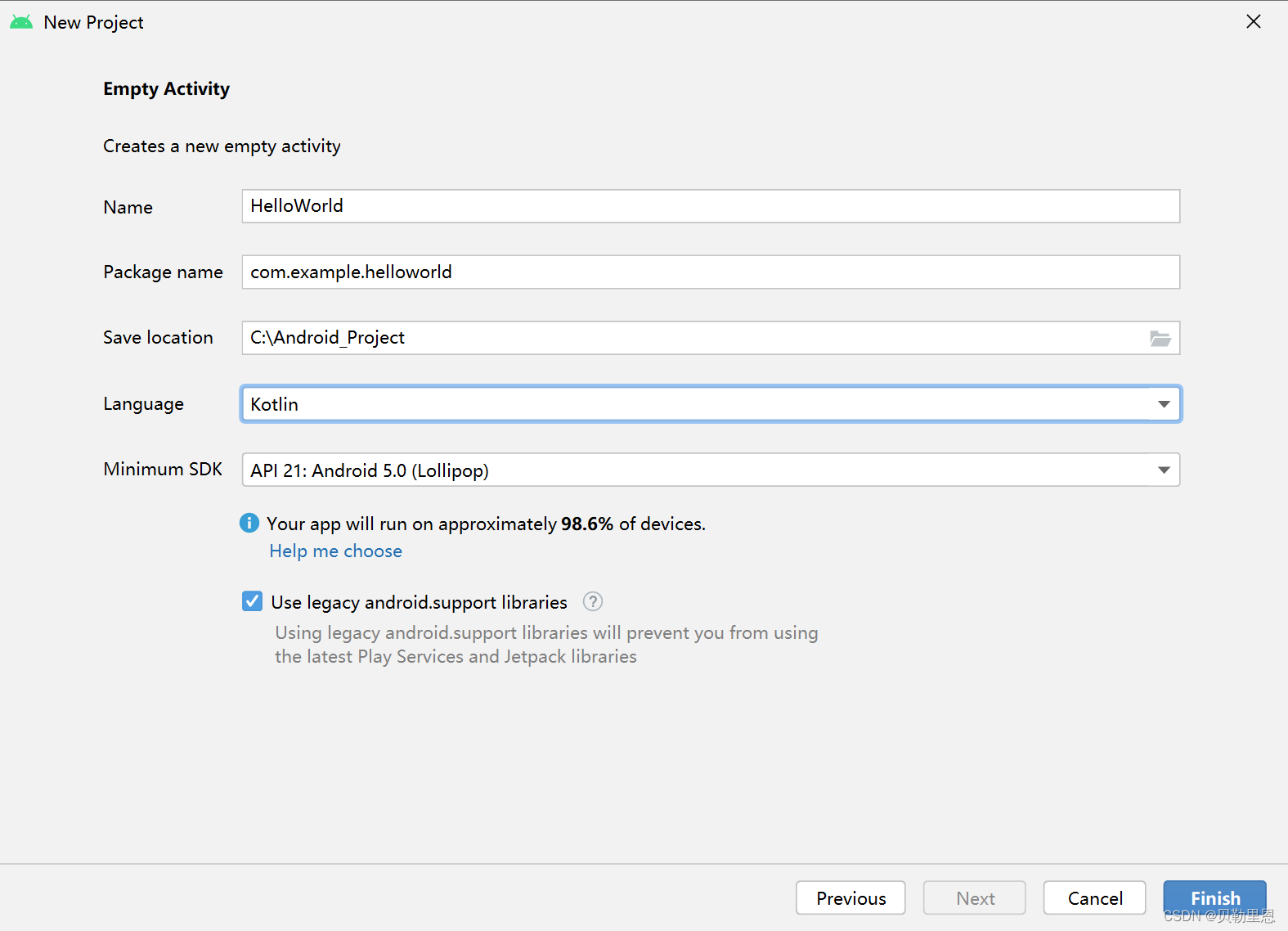Open the Language dropdown showing Kotlin
1288x931 pixels.
coord(711,404)
